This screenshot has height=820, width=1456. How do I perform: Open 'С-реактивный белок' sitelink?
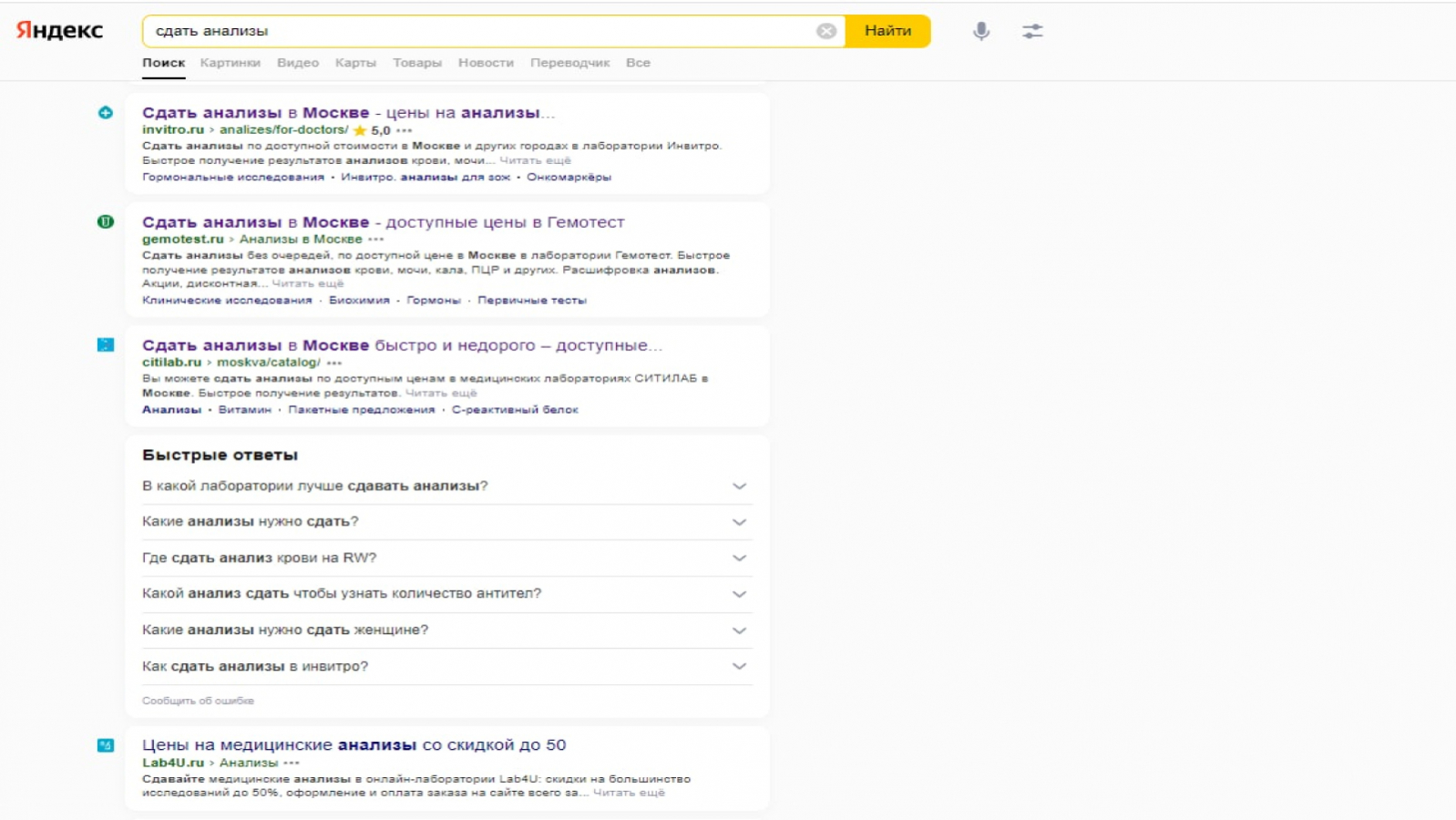(515, 410)
